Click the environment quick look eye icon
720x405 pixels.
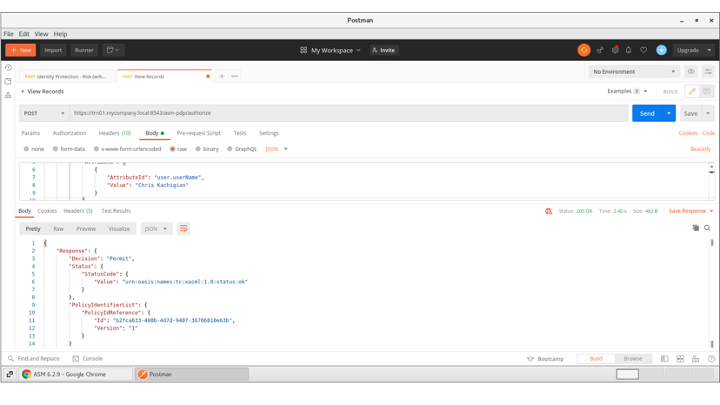[x=691, y=72]
